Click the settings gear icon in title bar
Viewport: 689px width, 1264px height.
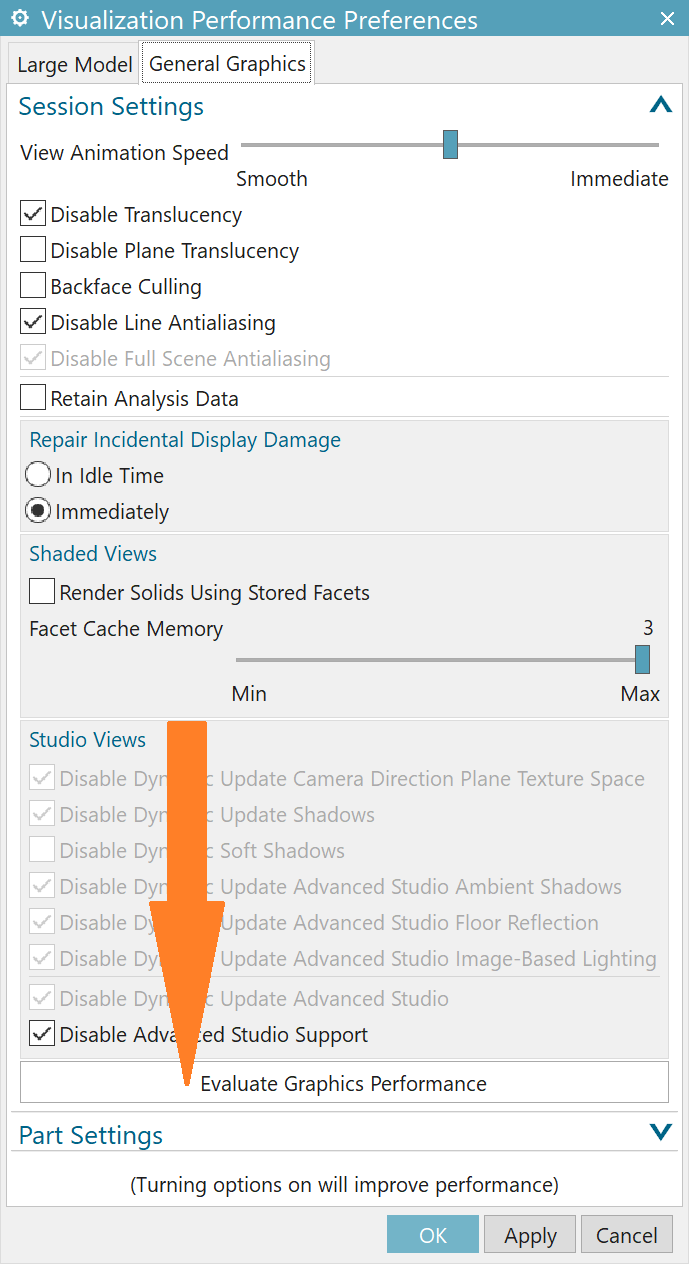19,19
